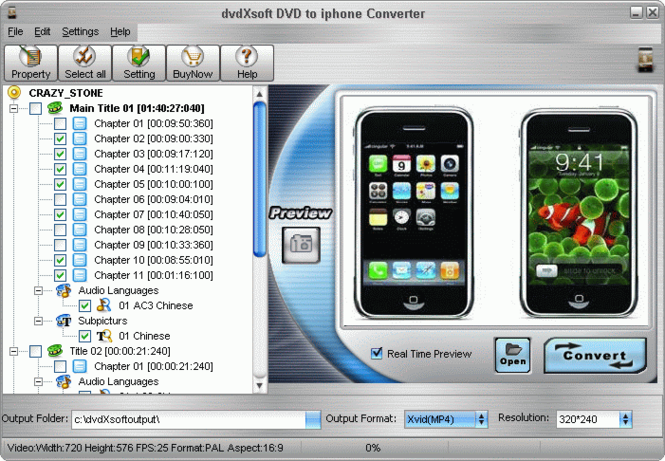This screenshot has height=461, width=665.
Task: Uncheck the 01 AC3 Chinese checkbox
Action: point(85,306)
